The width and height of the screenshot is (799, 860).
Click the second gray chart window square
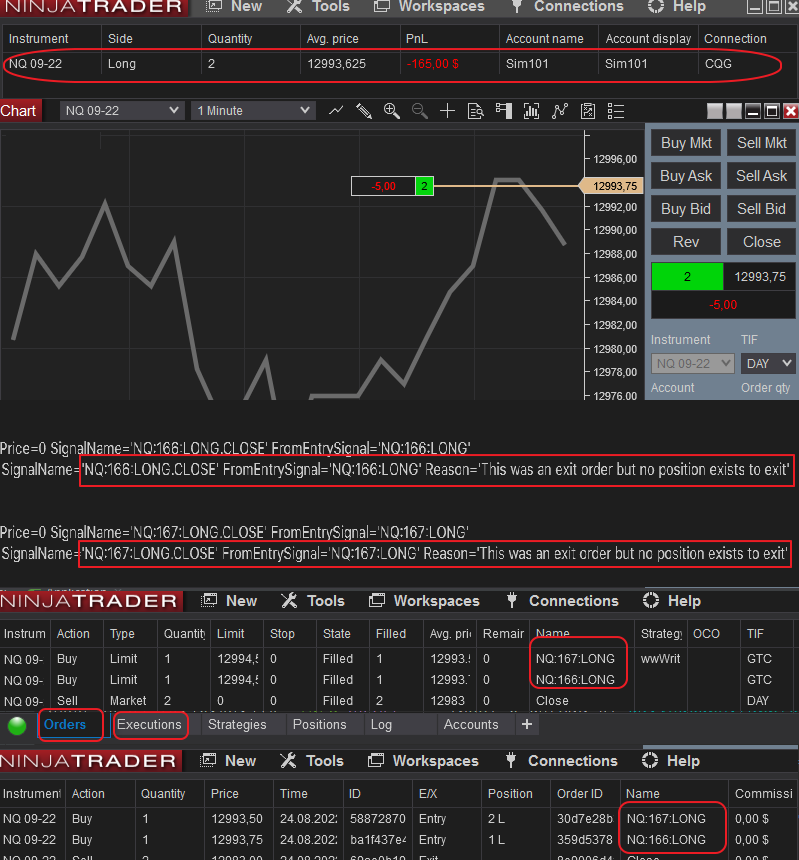click(x=734, y=111)
